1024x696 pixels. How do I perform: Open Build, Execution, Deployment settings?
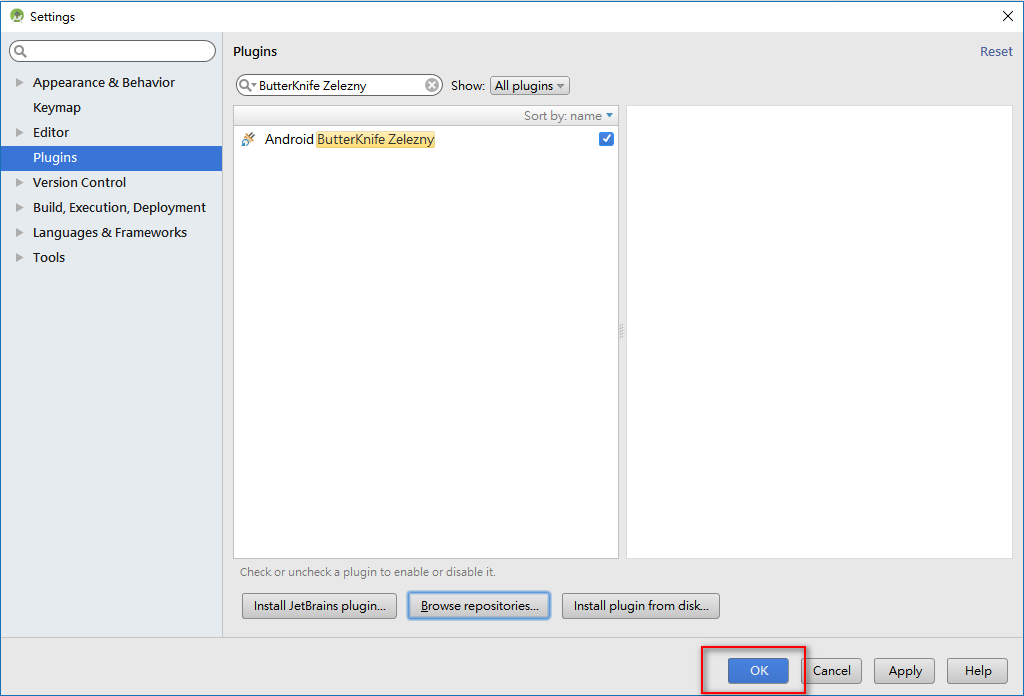[120, 208]
